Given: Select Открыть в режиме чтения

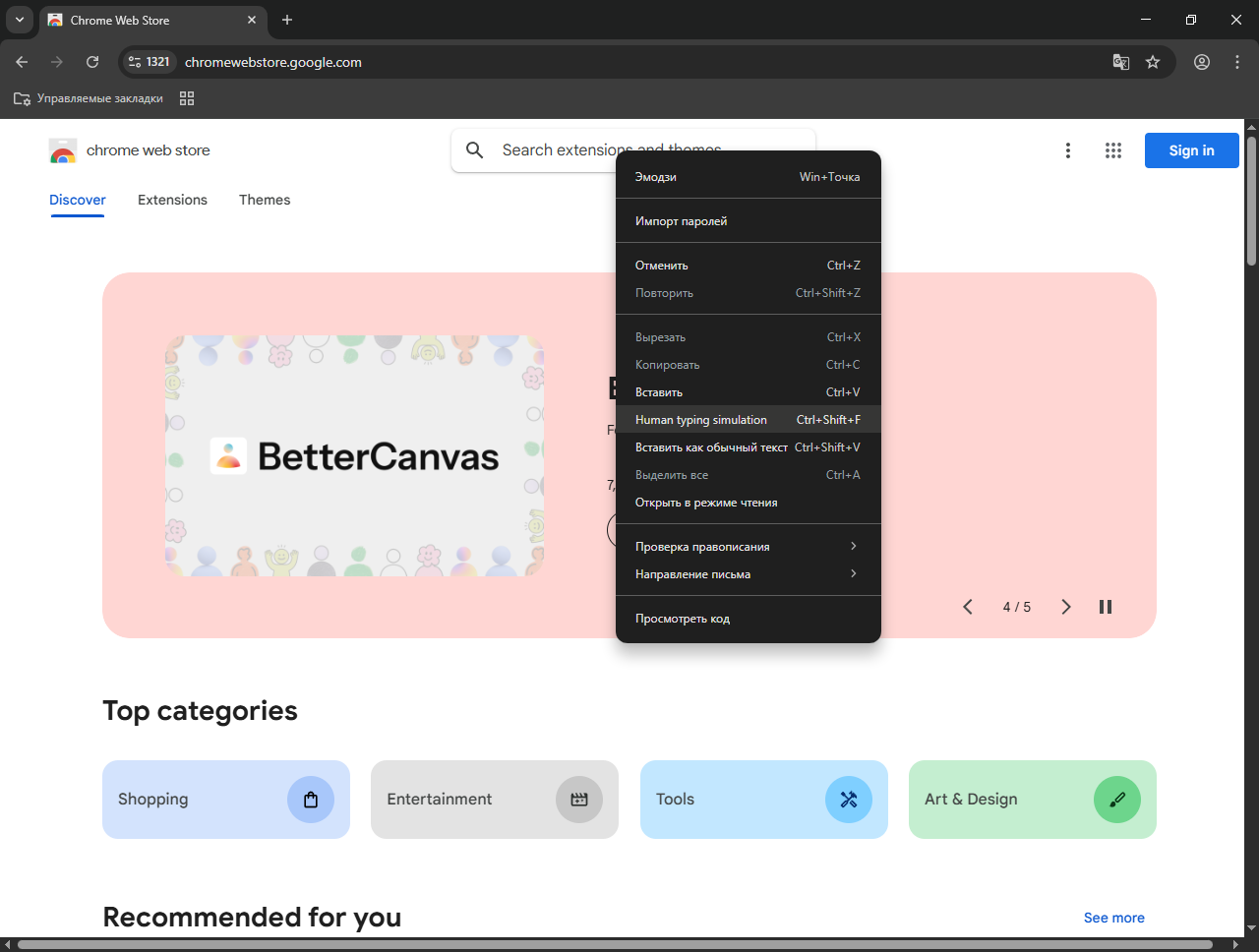Looking at the screenshot, I should click(748, 503).
